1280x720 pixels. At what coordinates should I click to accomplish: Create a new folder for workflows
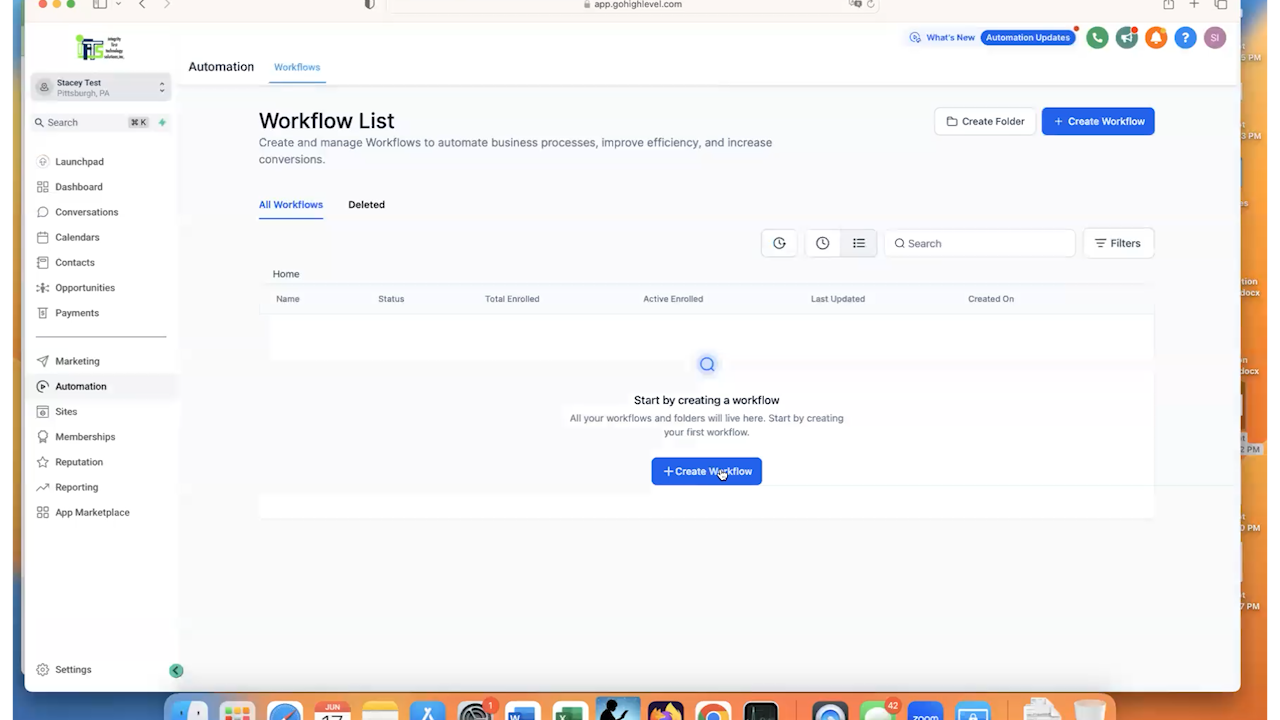click(985, 121)
